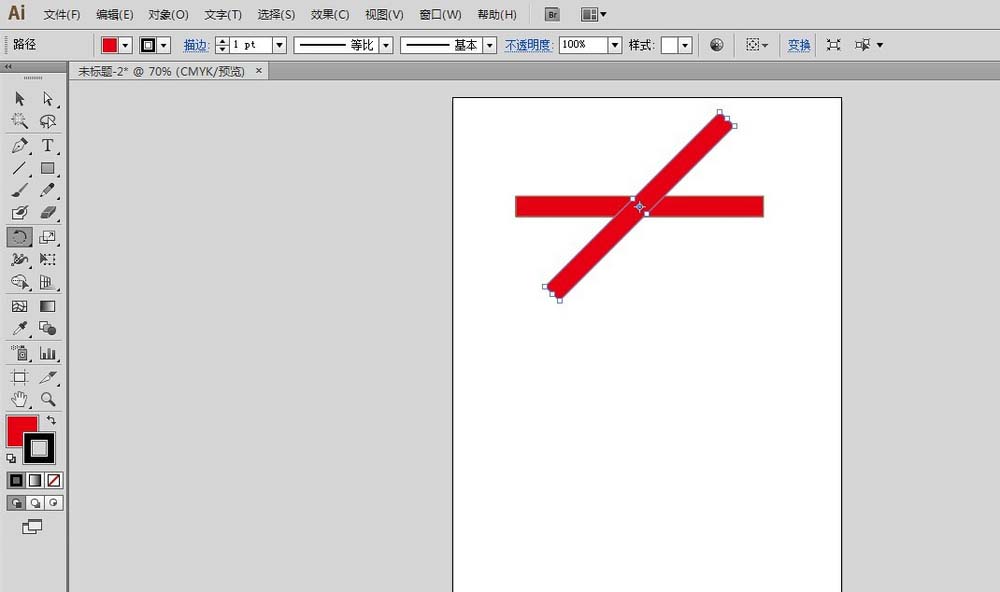Viewport: 1000px width, 592px height.
Task: Reset to default fill and stroke
Action: (11, 458)
